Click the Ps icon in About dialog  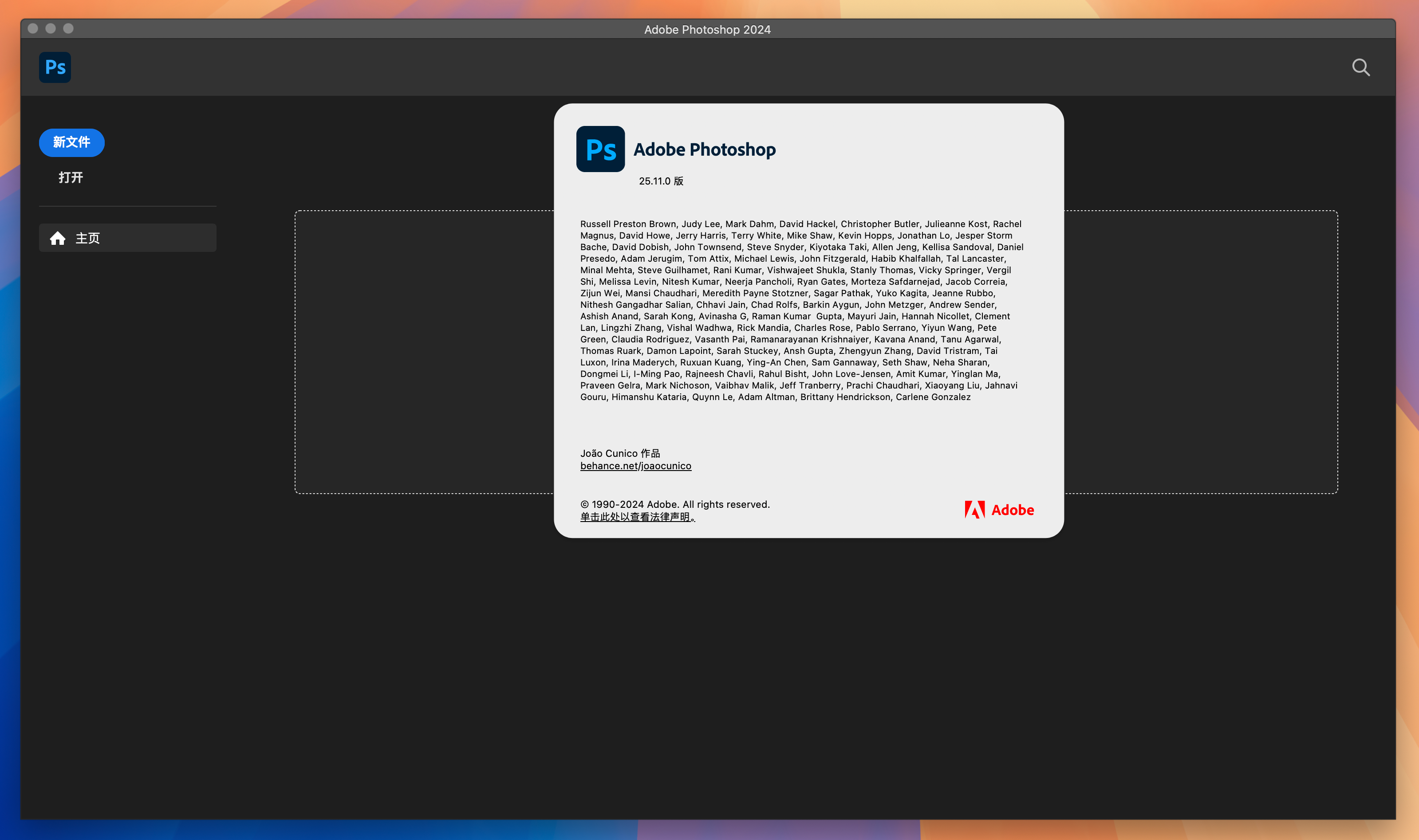(x=600, y=149)
